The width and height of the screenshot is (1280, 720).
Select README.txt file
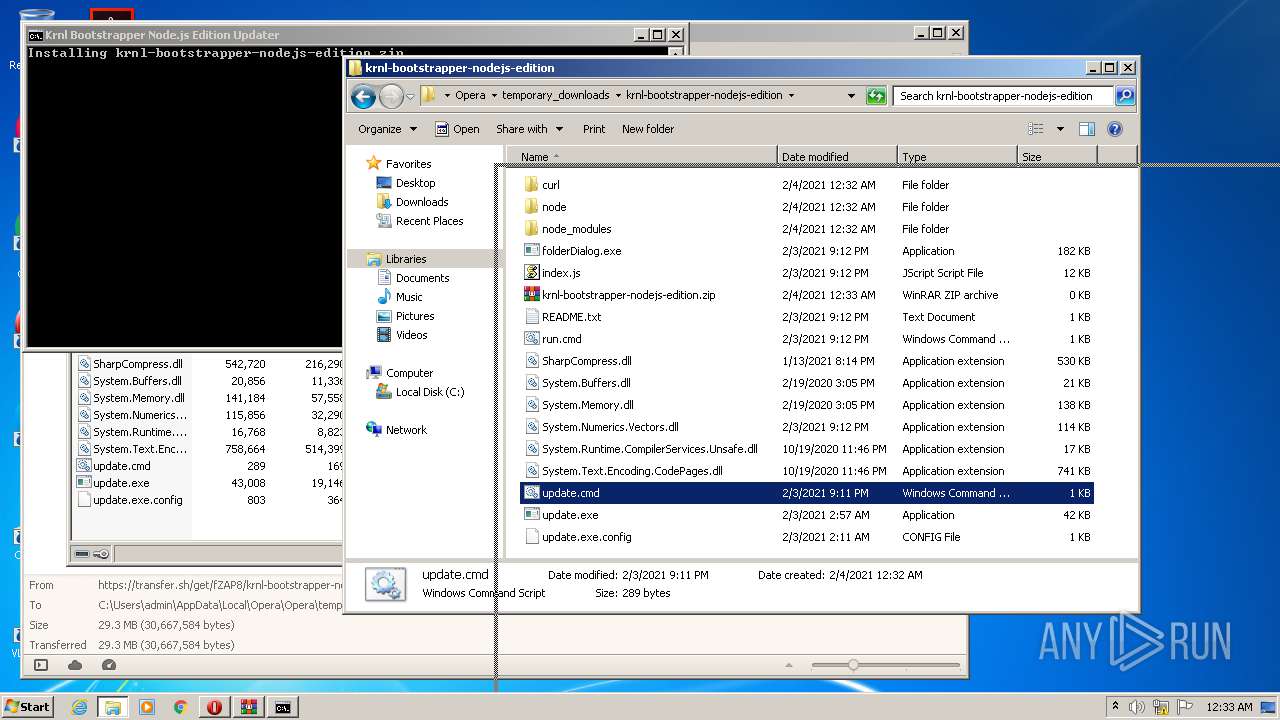[562, 317]
